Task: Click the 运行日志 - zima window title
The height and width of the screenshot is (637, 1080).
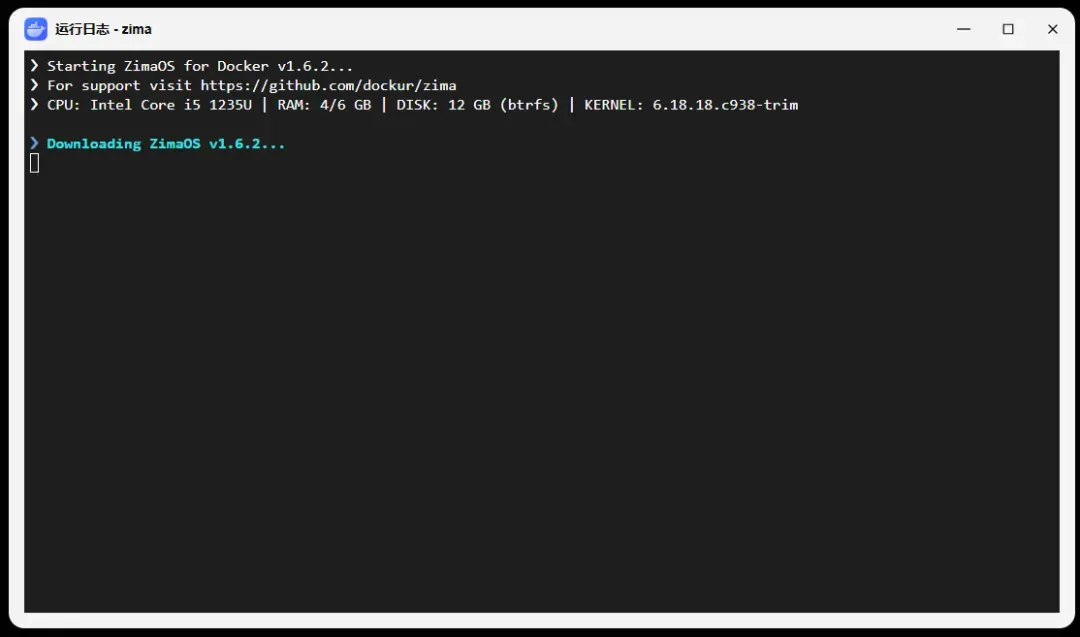Action: coord(103,29)
